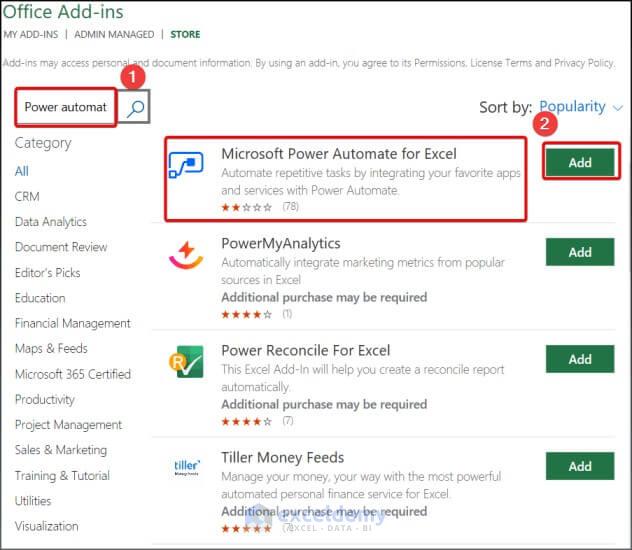Image resolution: width=632 pixels, height=550 pixels.
Task: Click Power Automate's two-star rating
Action: click(246, 207)
